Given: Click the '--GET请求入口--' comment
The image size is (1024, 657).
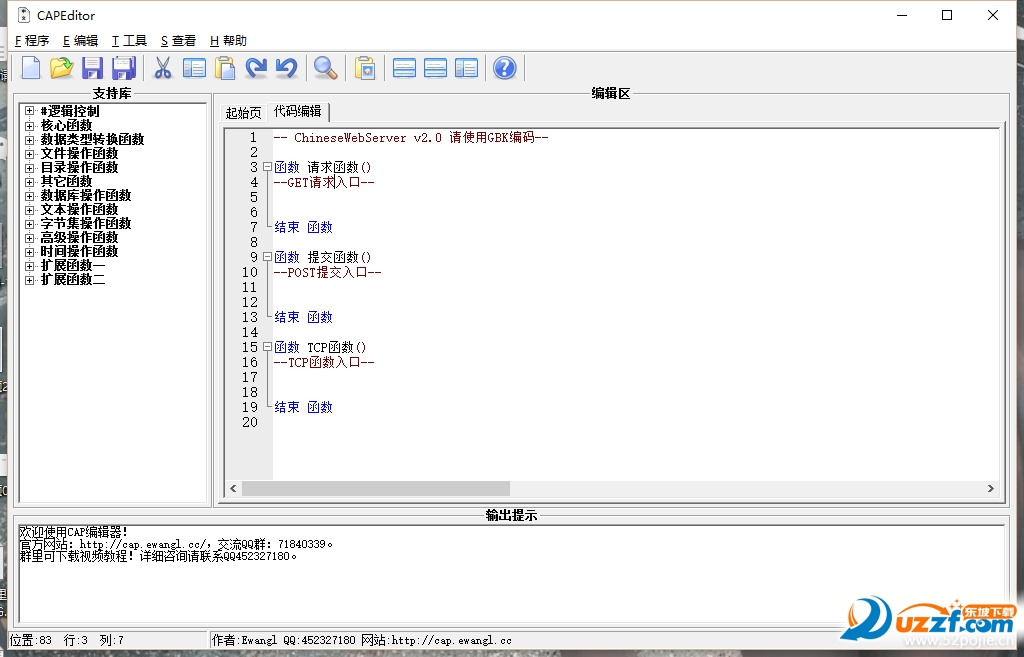Looking at the screenshot, I should pyautogui.click(x=324, y=183).
